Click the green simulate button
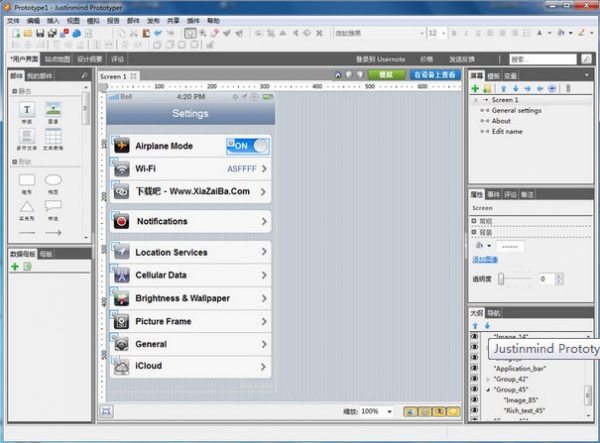Image resolution: width=600 pixels, height=443 pixels. [x=386, y=75]
